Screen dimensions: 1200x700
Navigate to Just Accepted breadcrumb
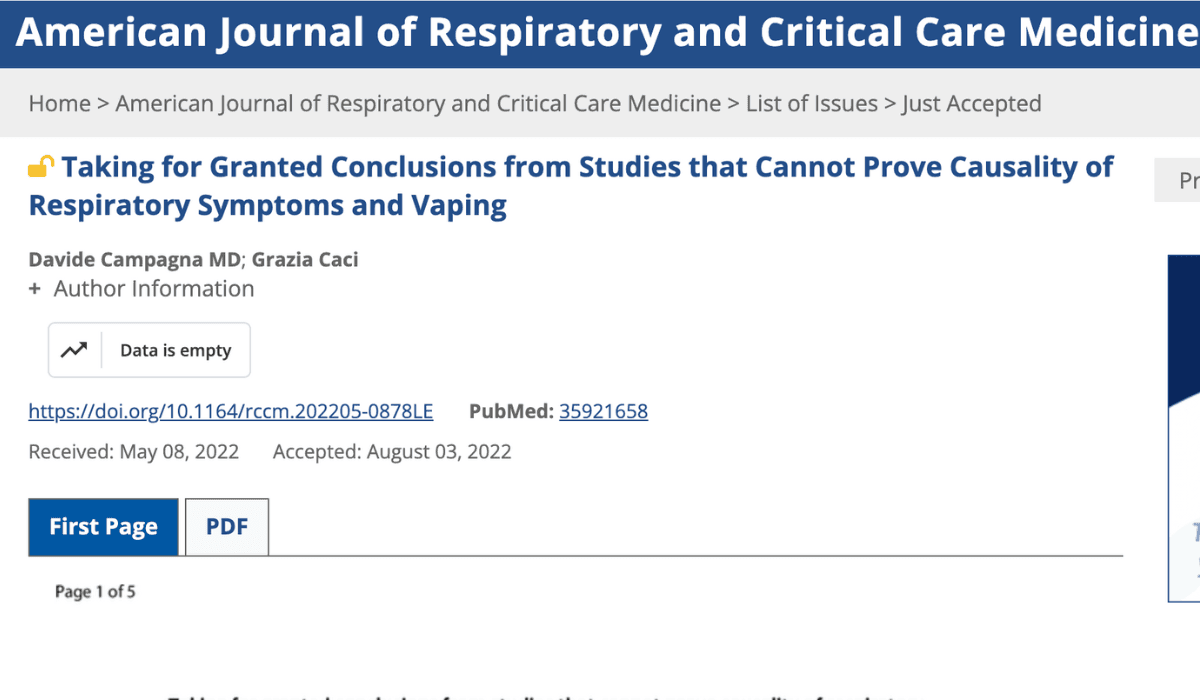971,103
